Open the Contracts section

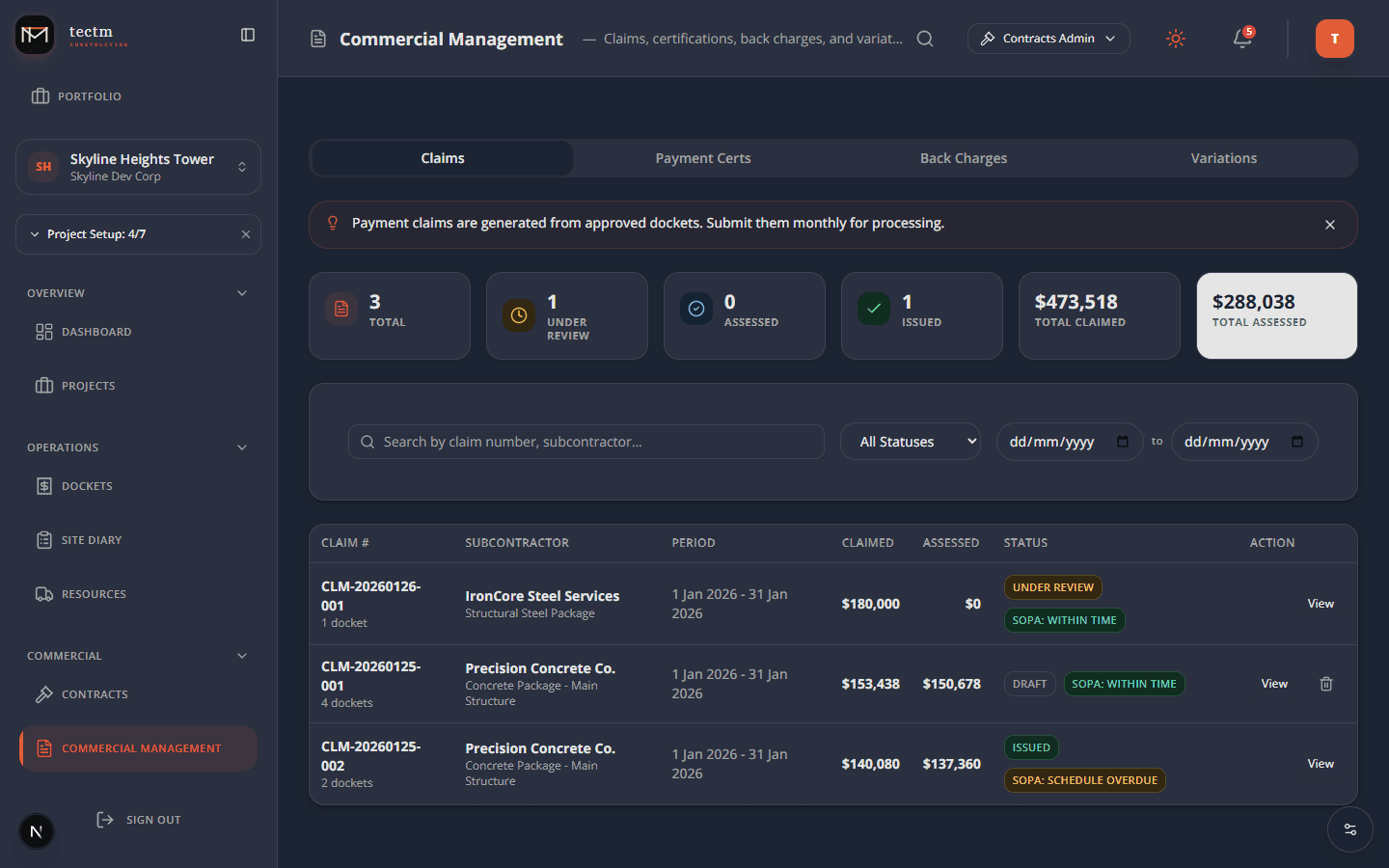[94, 693]
